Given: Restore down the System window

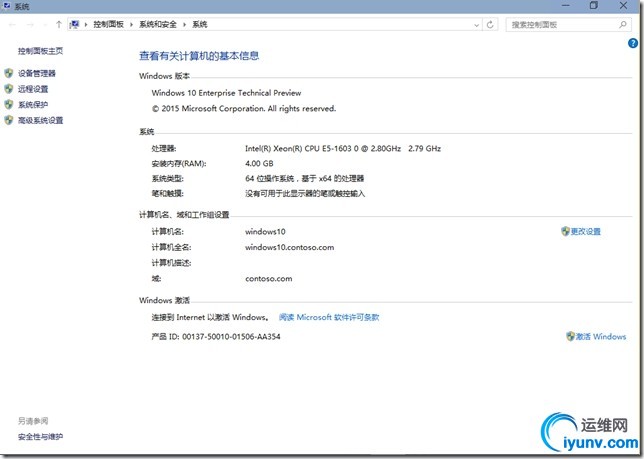Looking at the screenshot, I should pyautogui.click(x=593, y=6).
